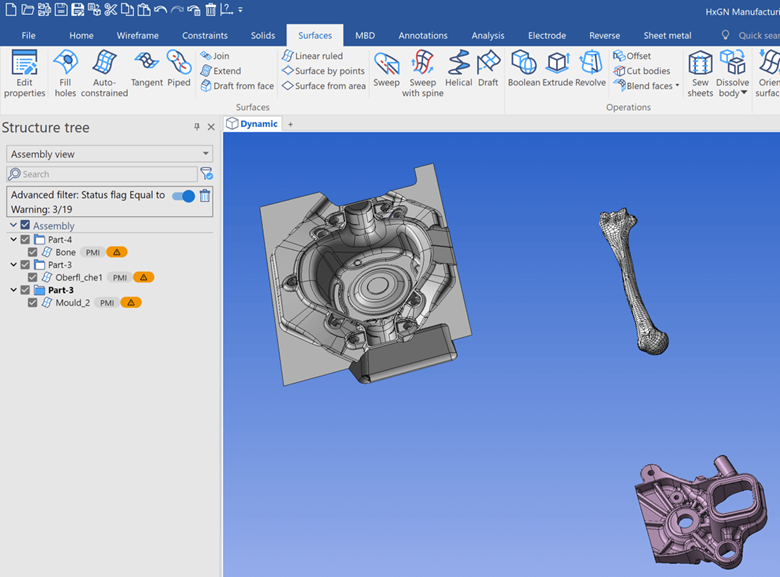Click Draft from face command
780x577 pixels.
pyautogui.click(x=237, y=86)
